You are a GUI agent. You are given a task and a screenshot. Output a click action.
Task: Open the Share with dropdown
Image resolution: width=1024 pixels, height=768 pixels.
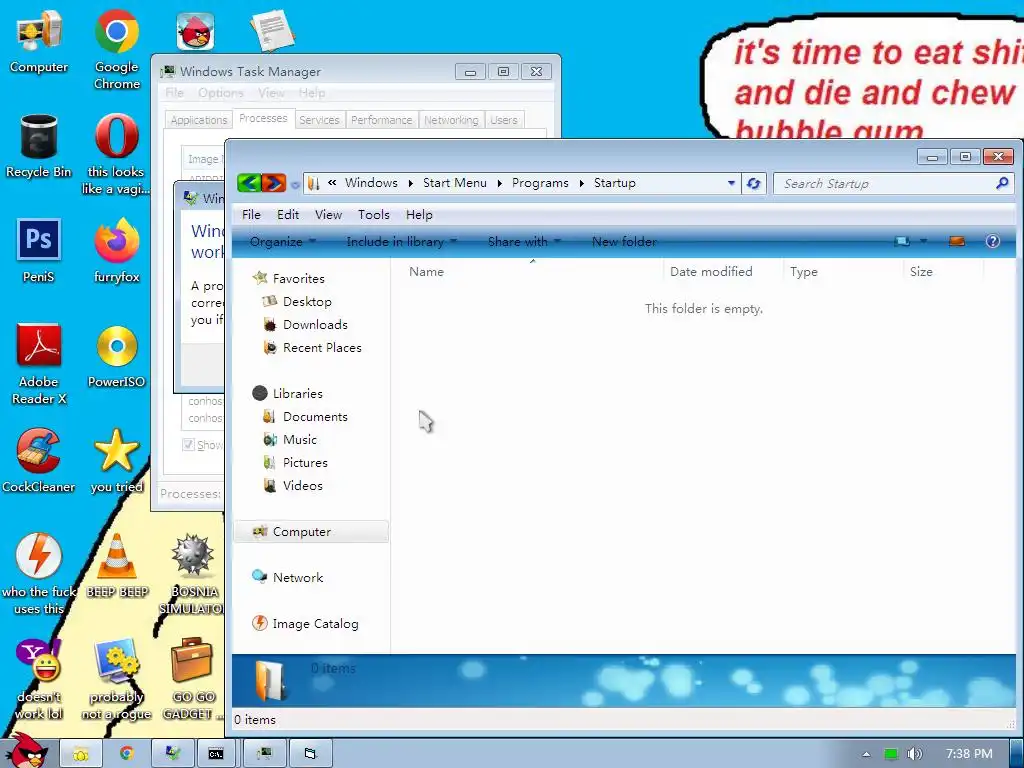pyautogui.click(x=524, y=242)
